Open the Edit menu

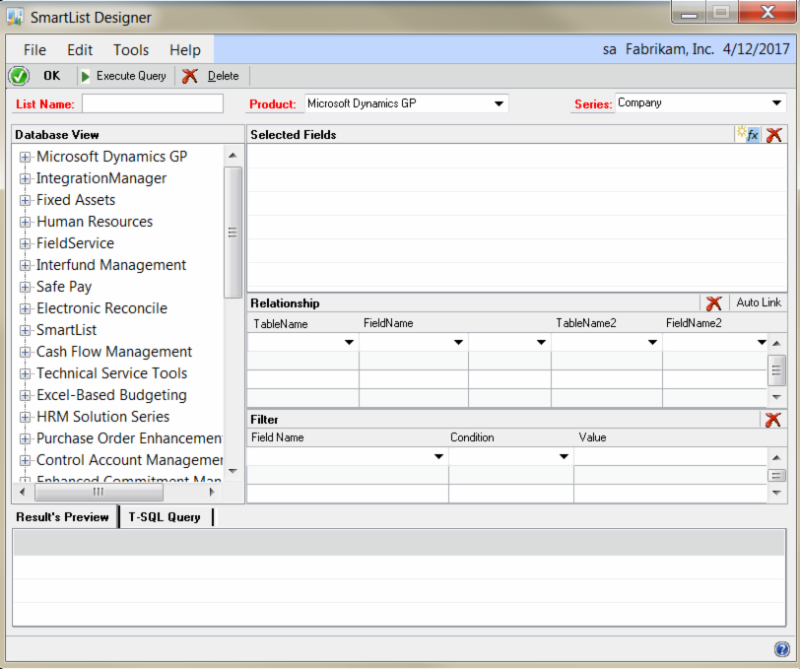pos(80,50)
